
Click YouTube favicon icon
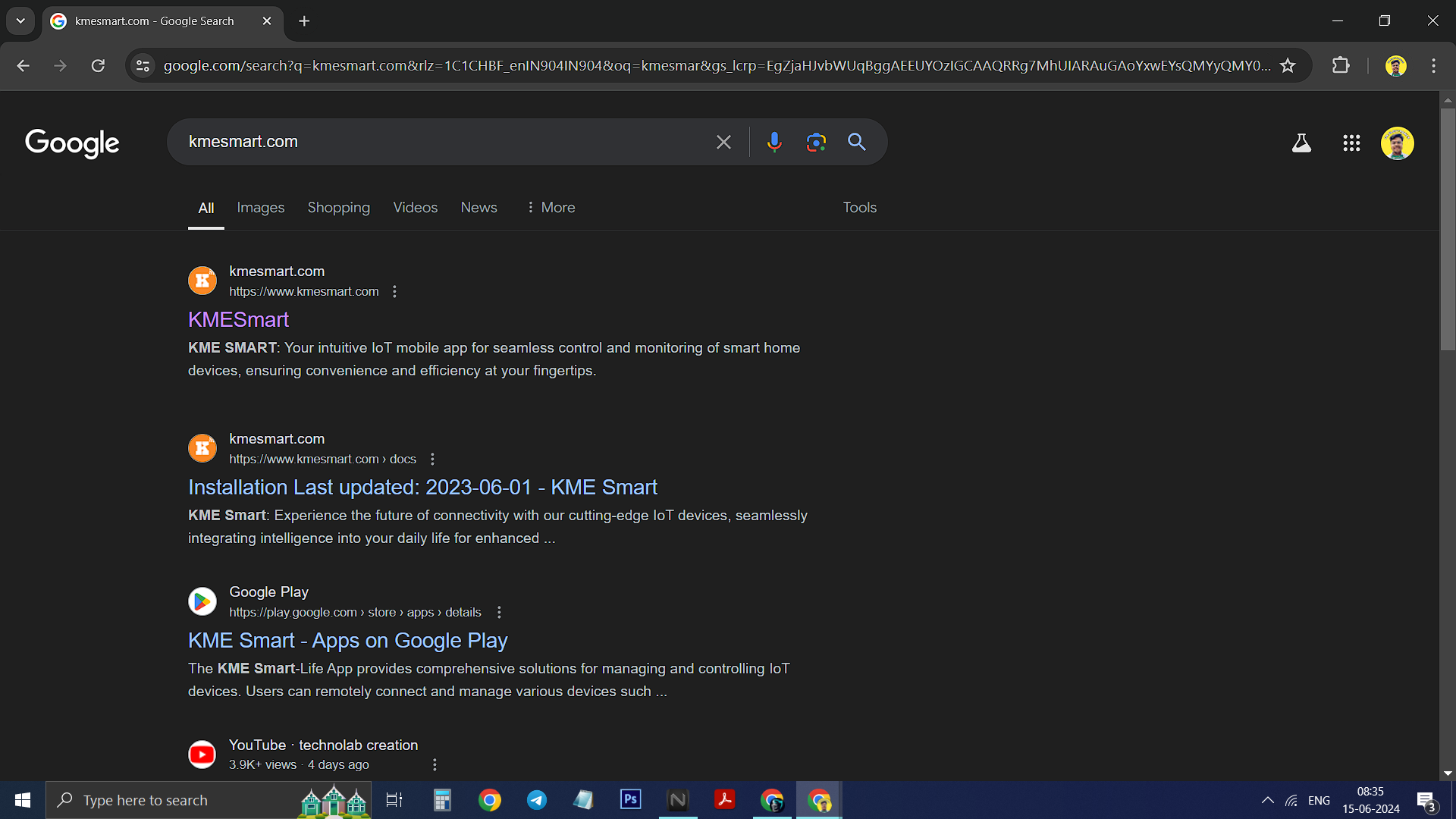pos(202,755)
